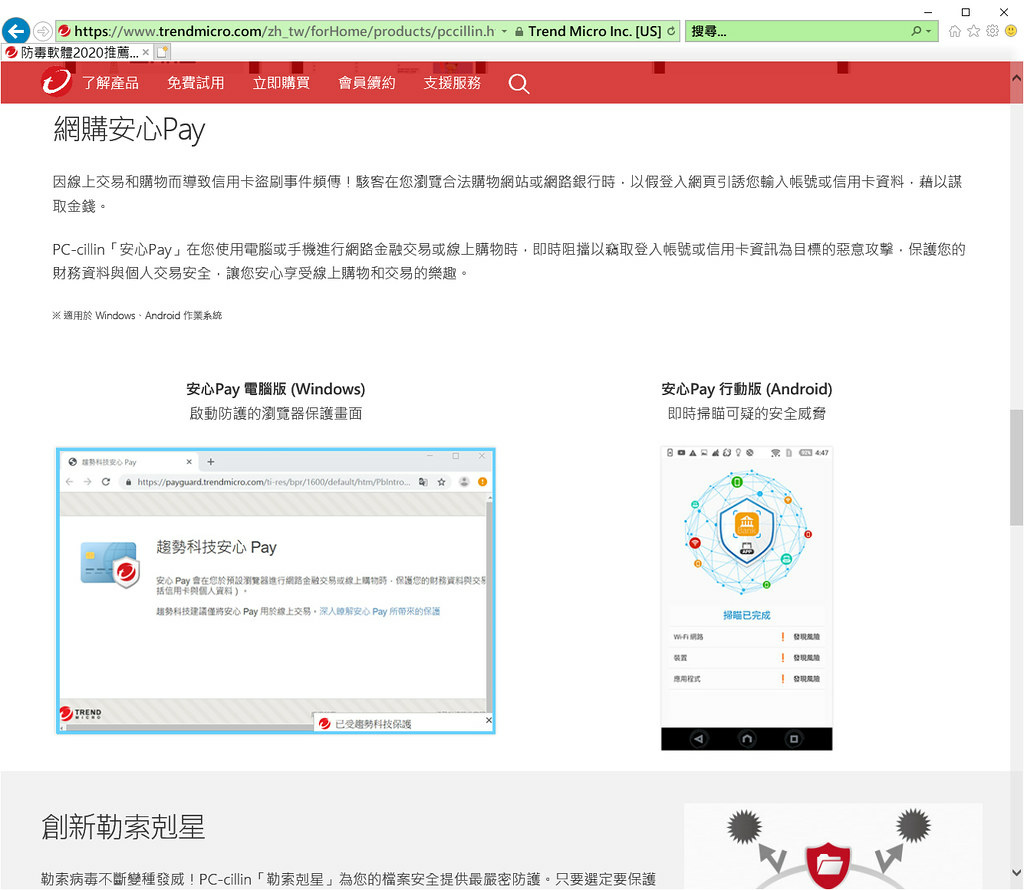This screenshot has width=1024, height=890.
Task: Close the 防毒軟體2020推薦 tab
Action: [x=146, y=52]
